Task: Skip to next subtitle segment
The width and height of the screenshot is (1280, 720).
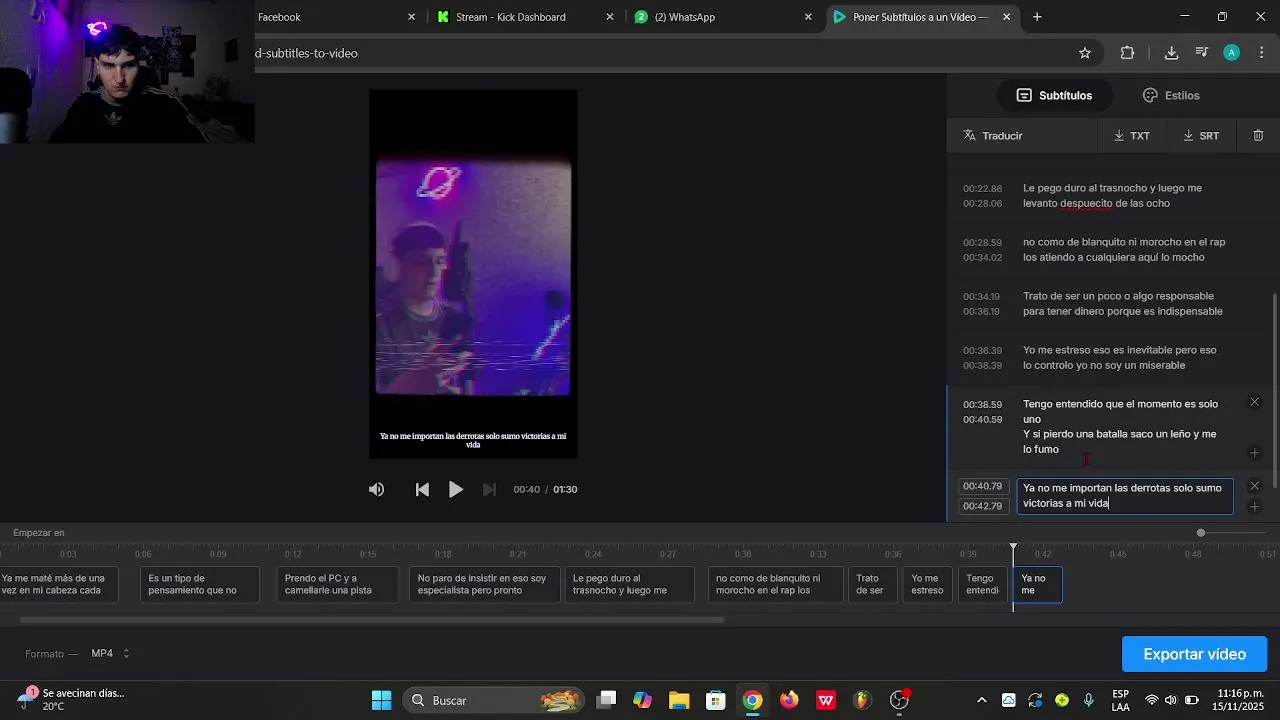Action: [x=489, y=489]
